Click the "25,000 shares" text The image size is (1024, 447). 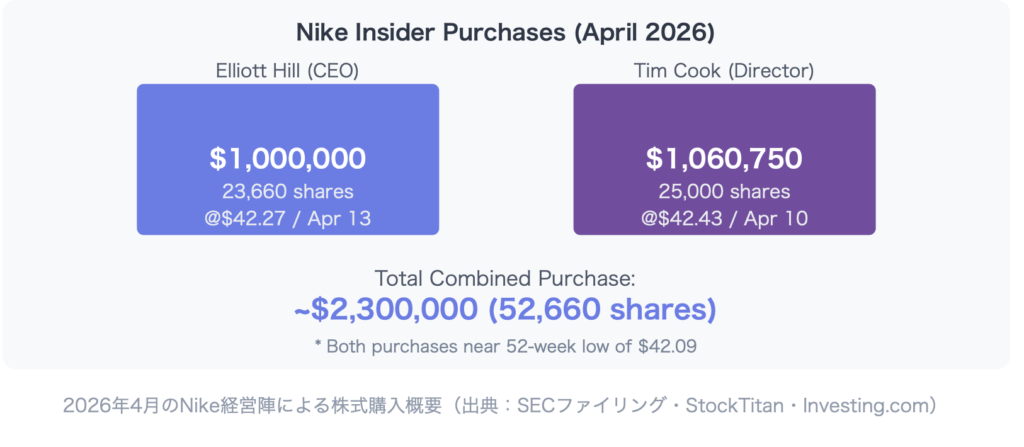[x=724, y=191]
